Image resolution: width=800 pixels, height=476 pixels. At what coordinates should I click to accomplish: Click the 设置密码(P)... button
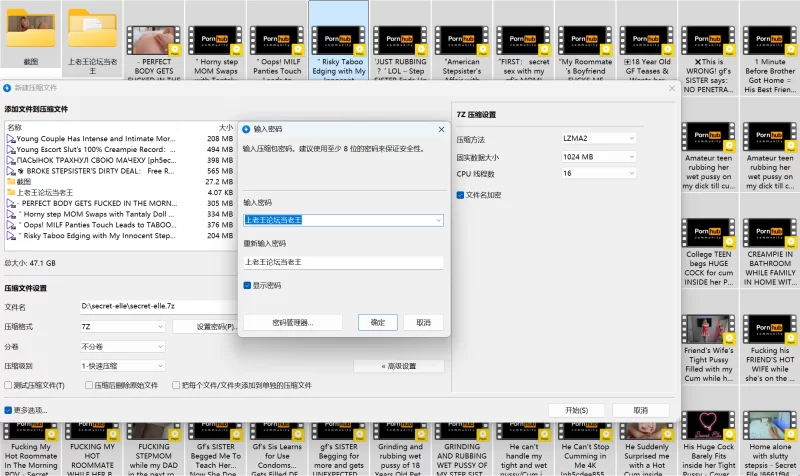click(x=205, y=327)
